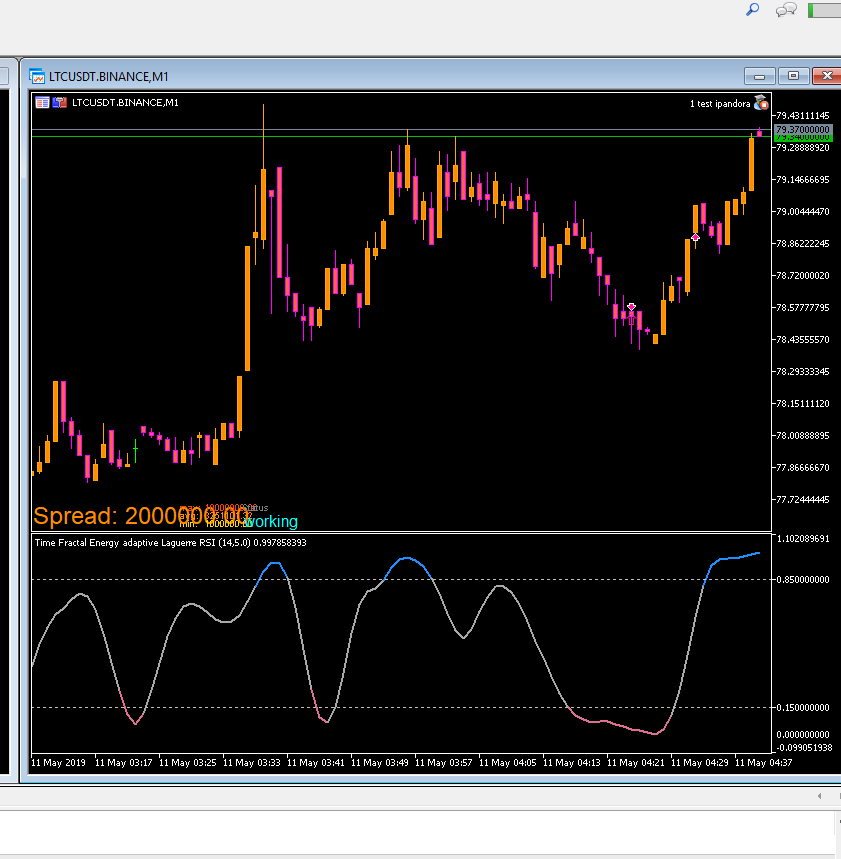Click the Spread value text
The height and width of the screenshot is (859, 841).
[x=141, y=516]
